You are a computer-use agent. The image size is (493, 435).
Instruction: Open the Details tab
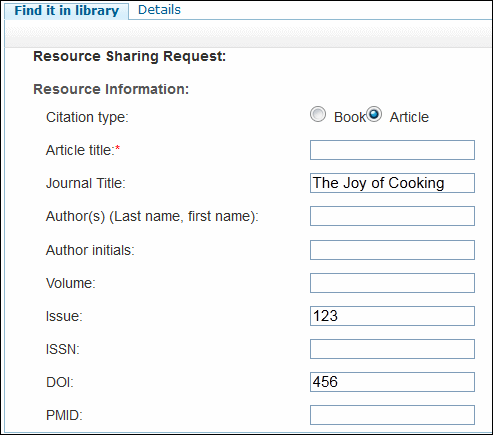pos(159,10)
